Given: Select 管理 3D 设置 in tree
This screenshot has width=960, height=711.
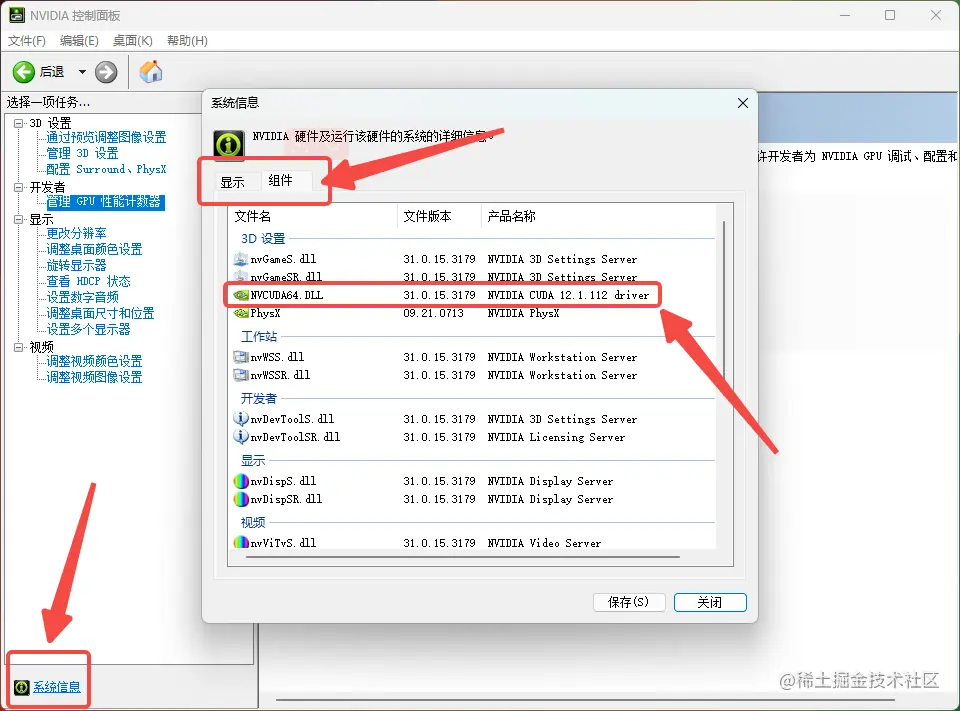Looking at the screenshot, I should point(83,153).
